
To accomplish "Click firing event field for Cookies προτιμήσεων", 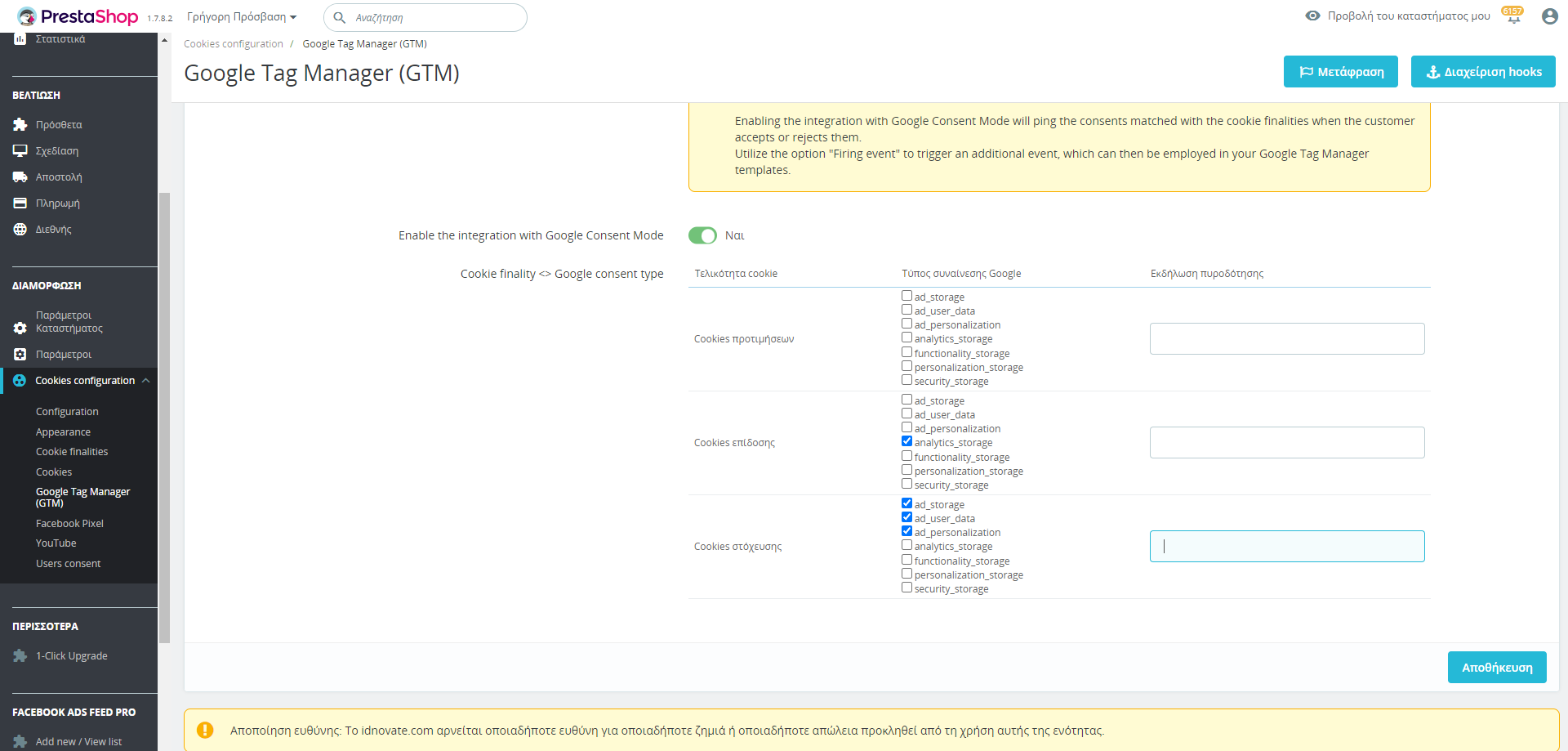I will coord(1287,338).
